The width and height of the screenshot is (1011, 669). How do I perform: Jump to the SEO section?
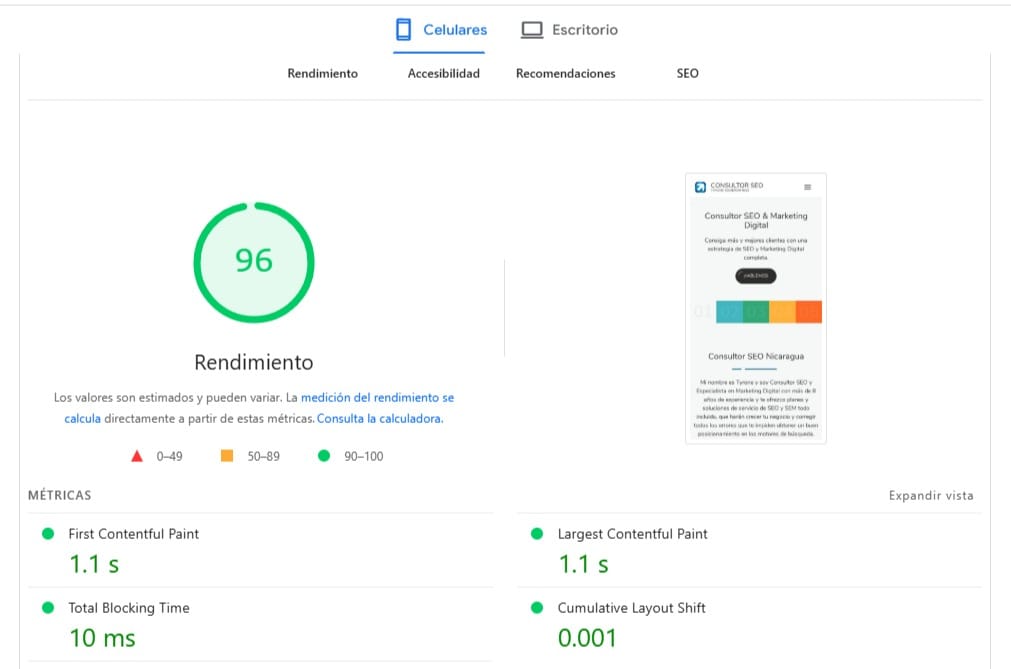(x=687, y=73)
